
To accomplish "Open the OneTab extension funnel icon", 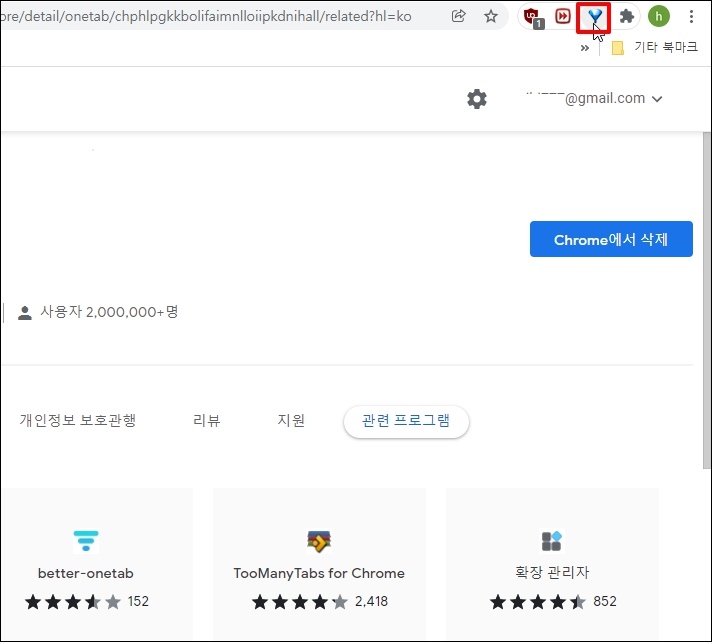I will [594, 17].
